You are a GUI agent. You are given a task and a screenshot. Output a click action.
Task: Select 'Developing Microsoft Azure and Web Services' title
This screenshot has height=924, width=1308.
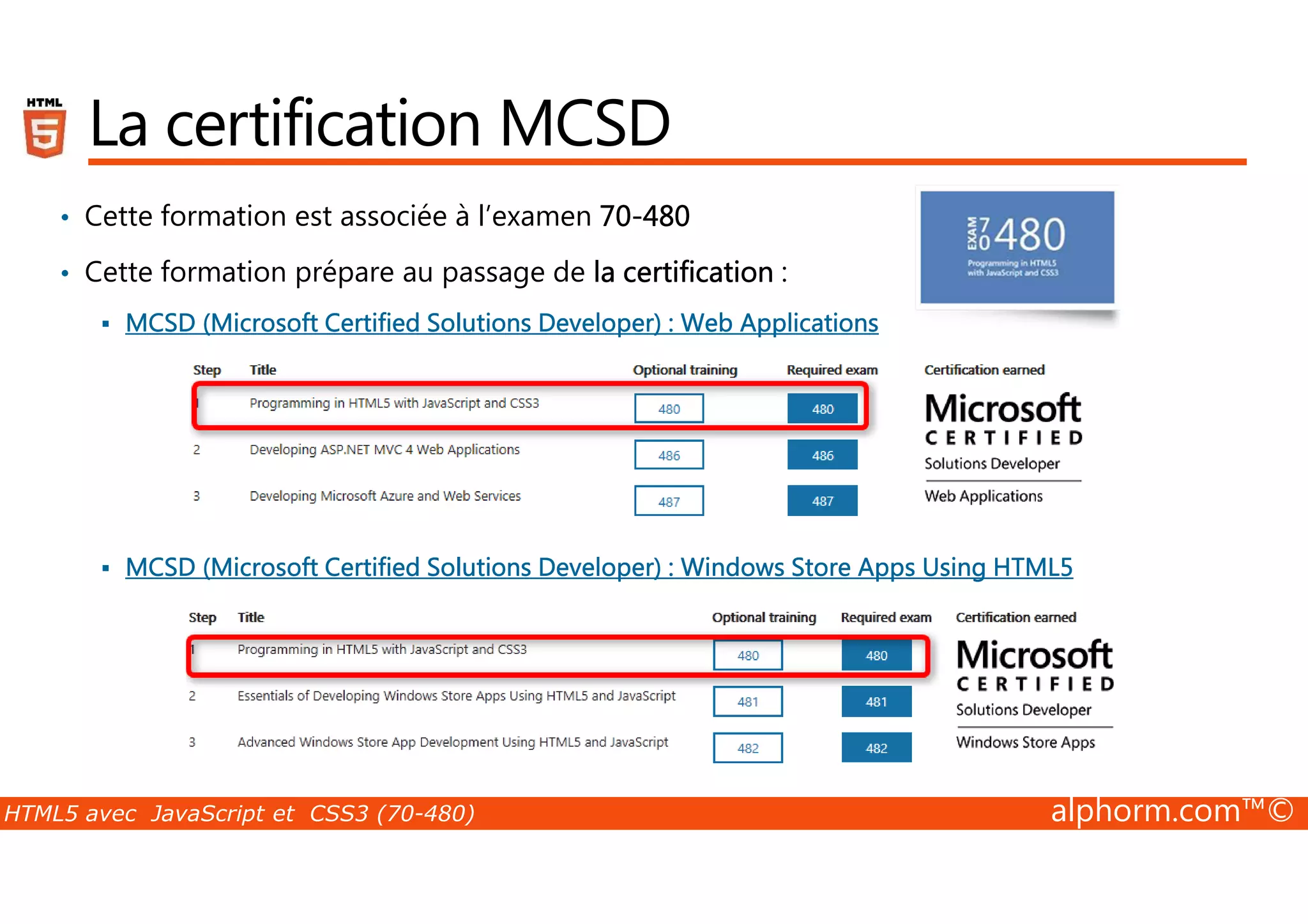385,496
